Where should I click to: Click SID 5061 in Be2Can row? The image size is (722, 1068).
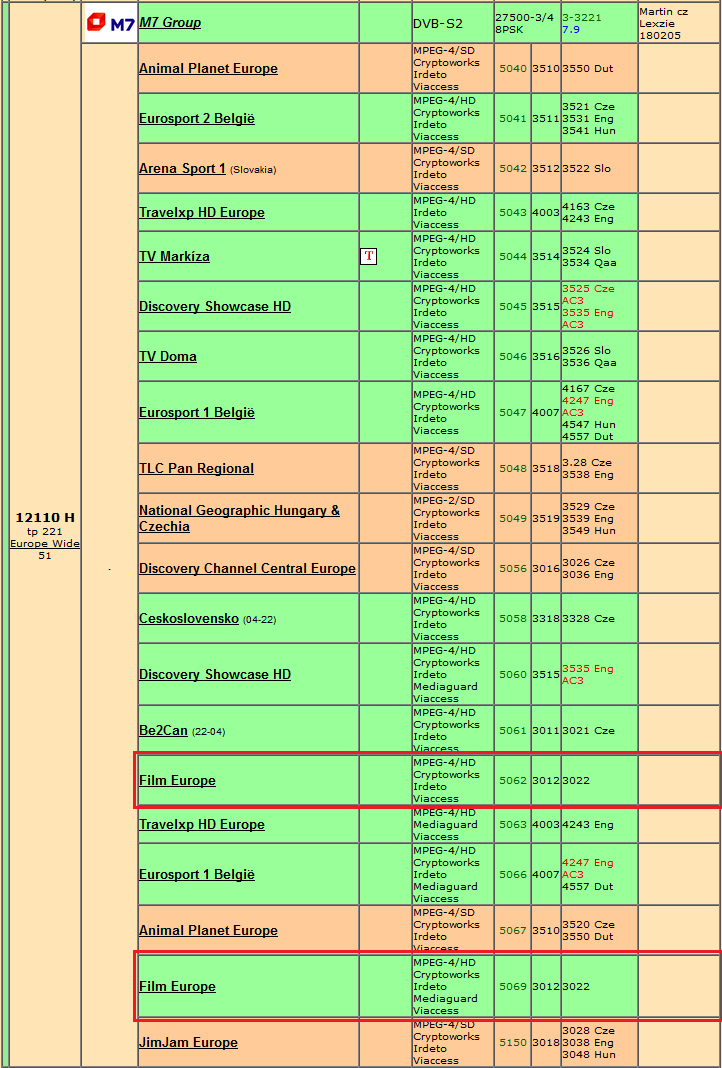coord(513,730)
